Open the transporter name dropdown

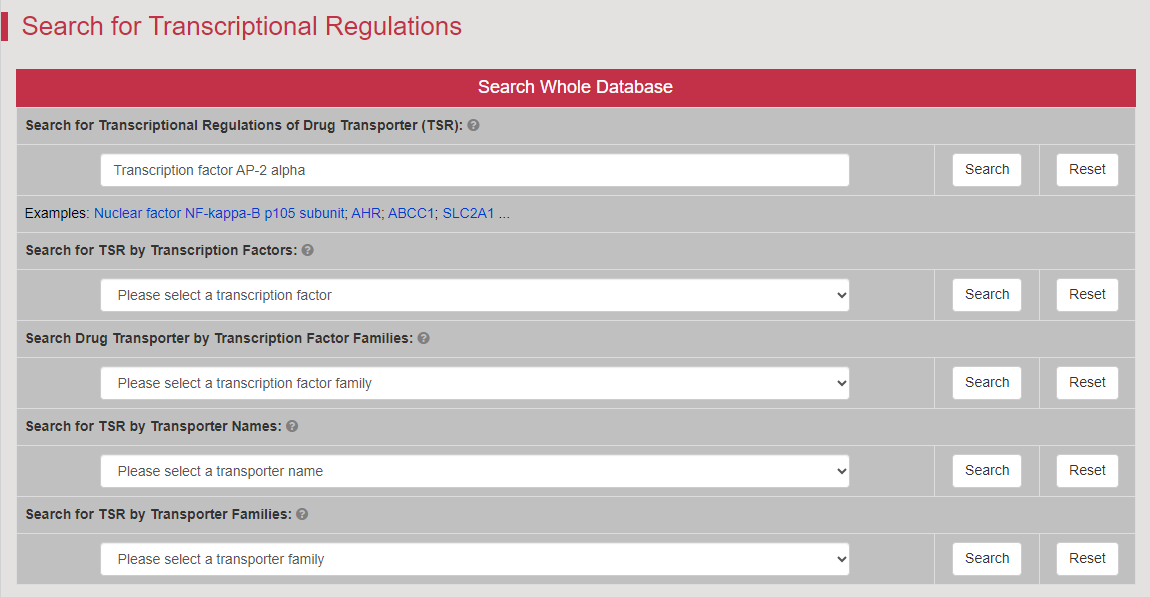[x=474, y=471]
